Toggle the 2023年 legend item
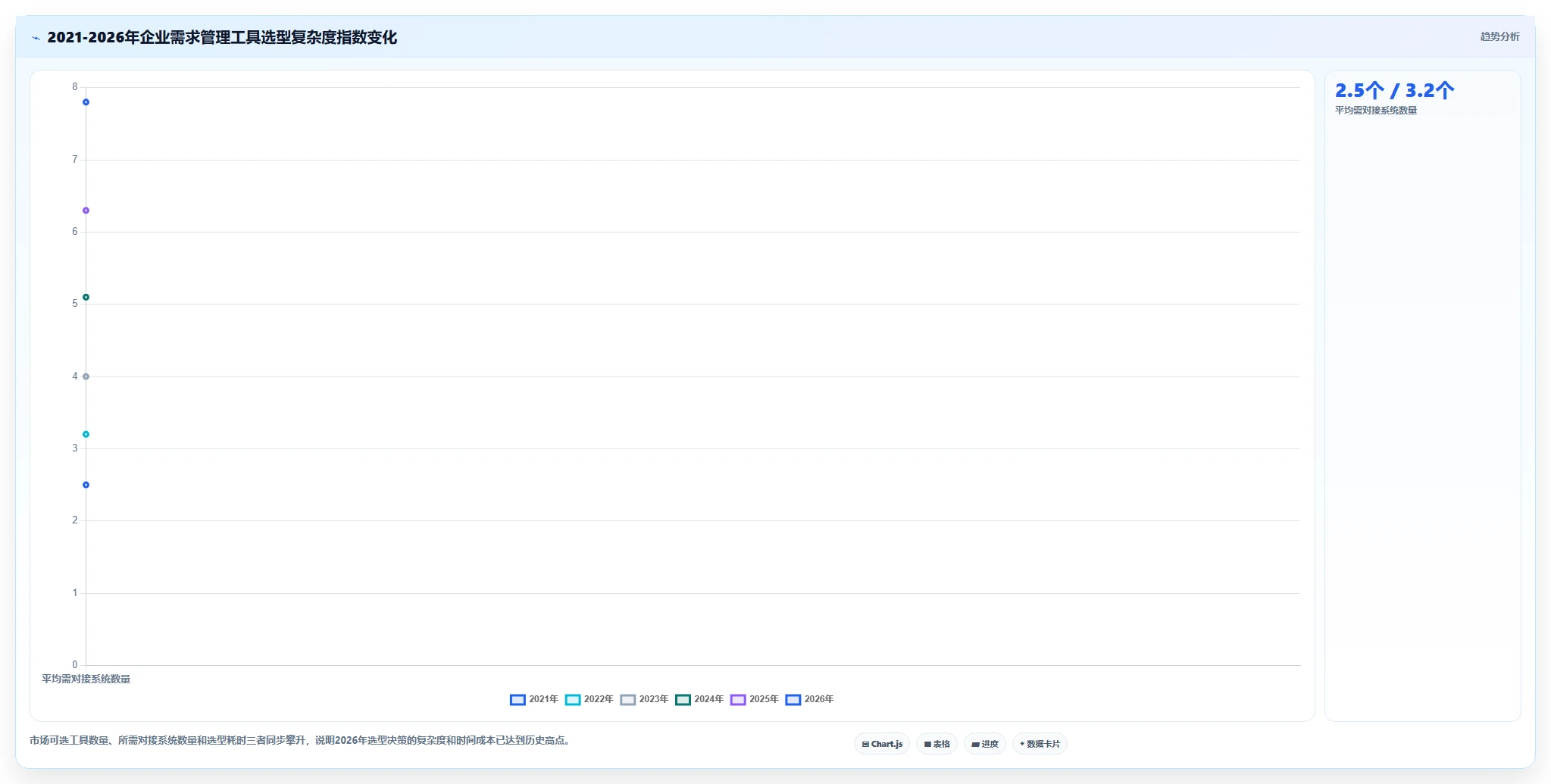1551x784 pixels. (645, 699)
